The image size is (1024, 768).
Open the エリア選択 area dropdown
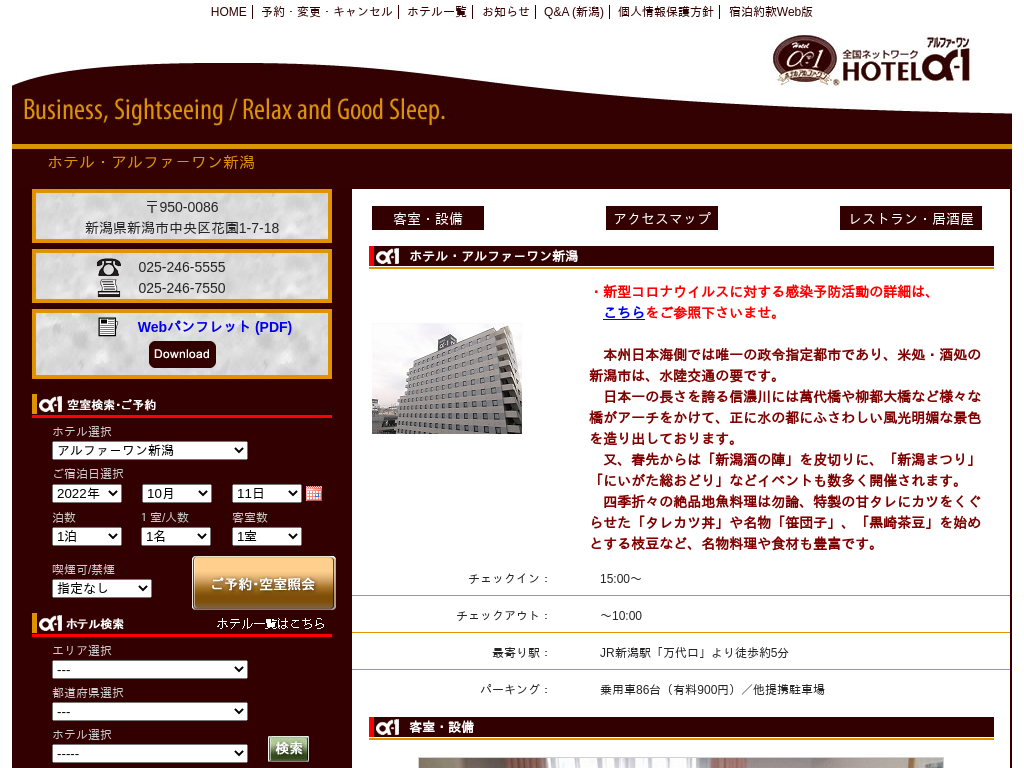click(x=150, y=669)
